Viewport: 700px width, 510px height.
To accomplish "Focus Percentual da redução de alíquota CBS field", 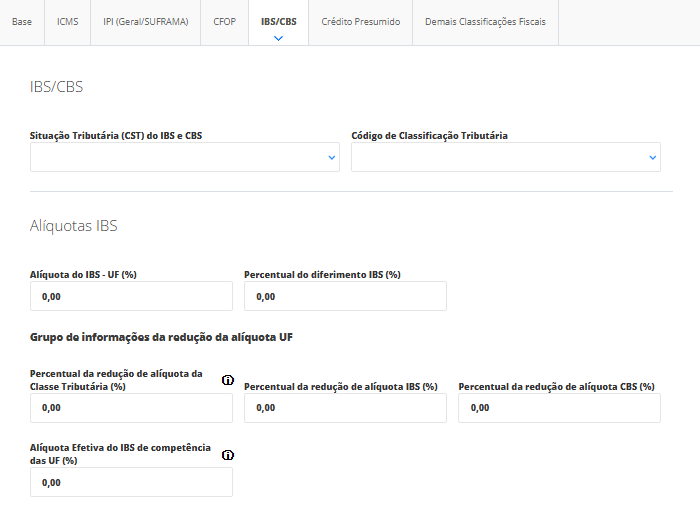I will click(559, 408).
